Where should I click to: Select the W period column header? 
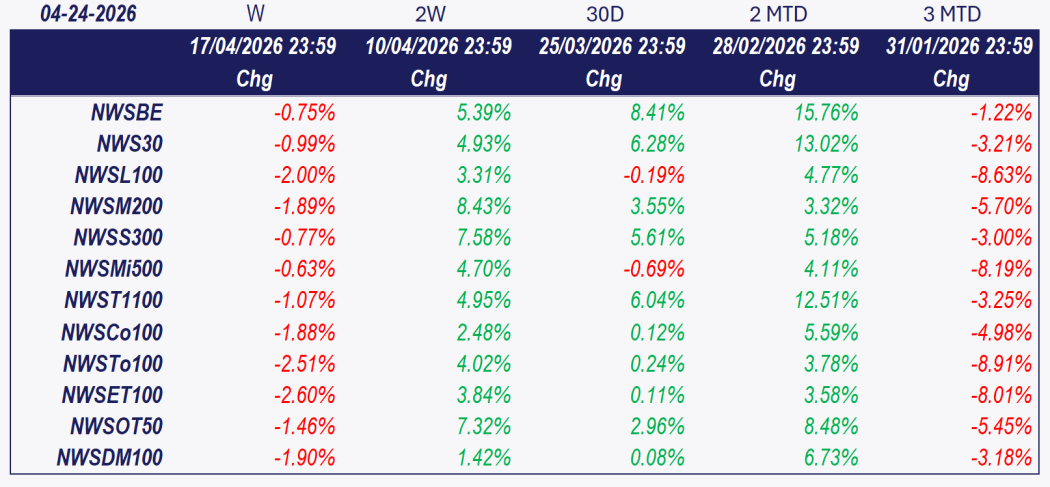(255, 15)
